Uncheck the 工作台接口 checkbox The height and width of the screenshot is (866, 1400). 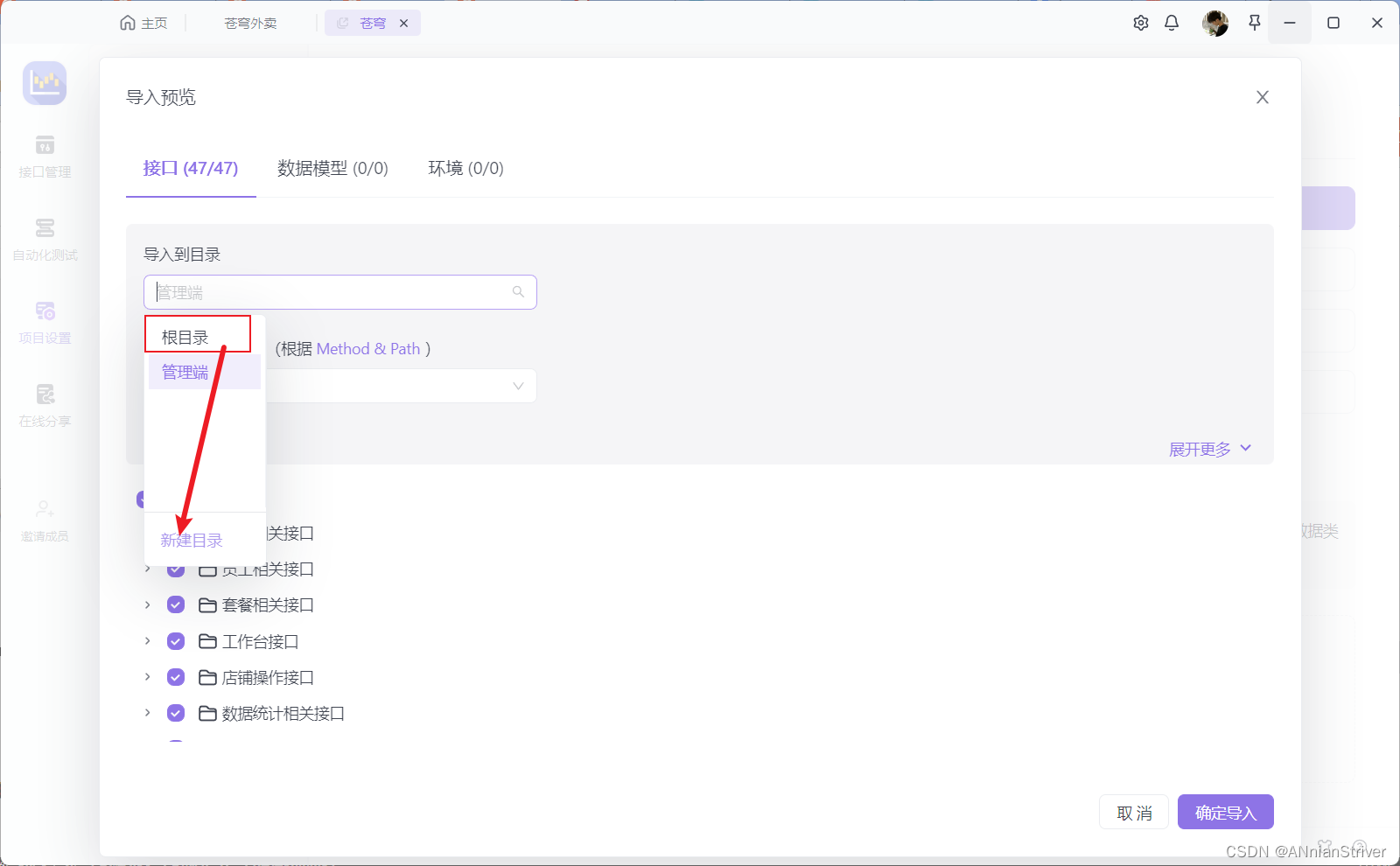(176, 640)
